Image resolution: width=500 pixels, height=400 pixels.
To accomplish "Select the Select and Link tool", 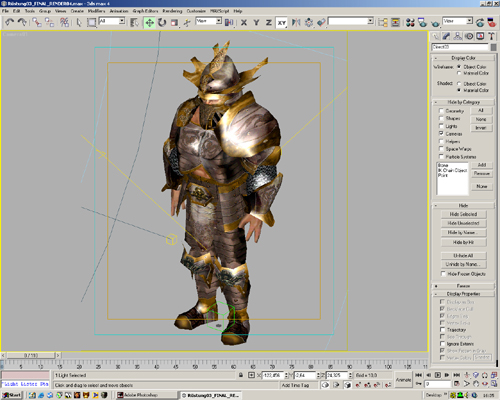I will (x=37, y=22).
